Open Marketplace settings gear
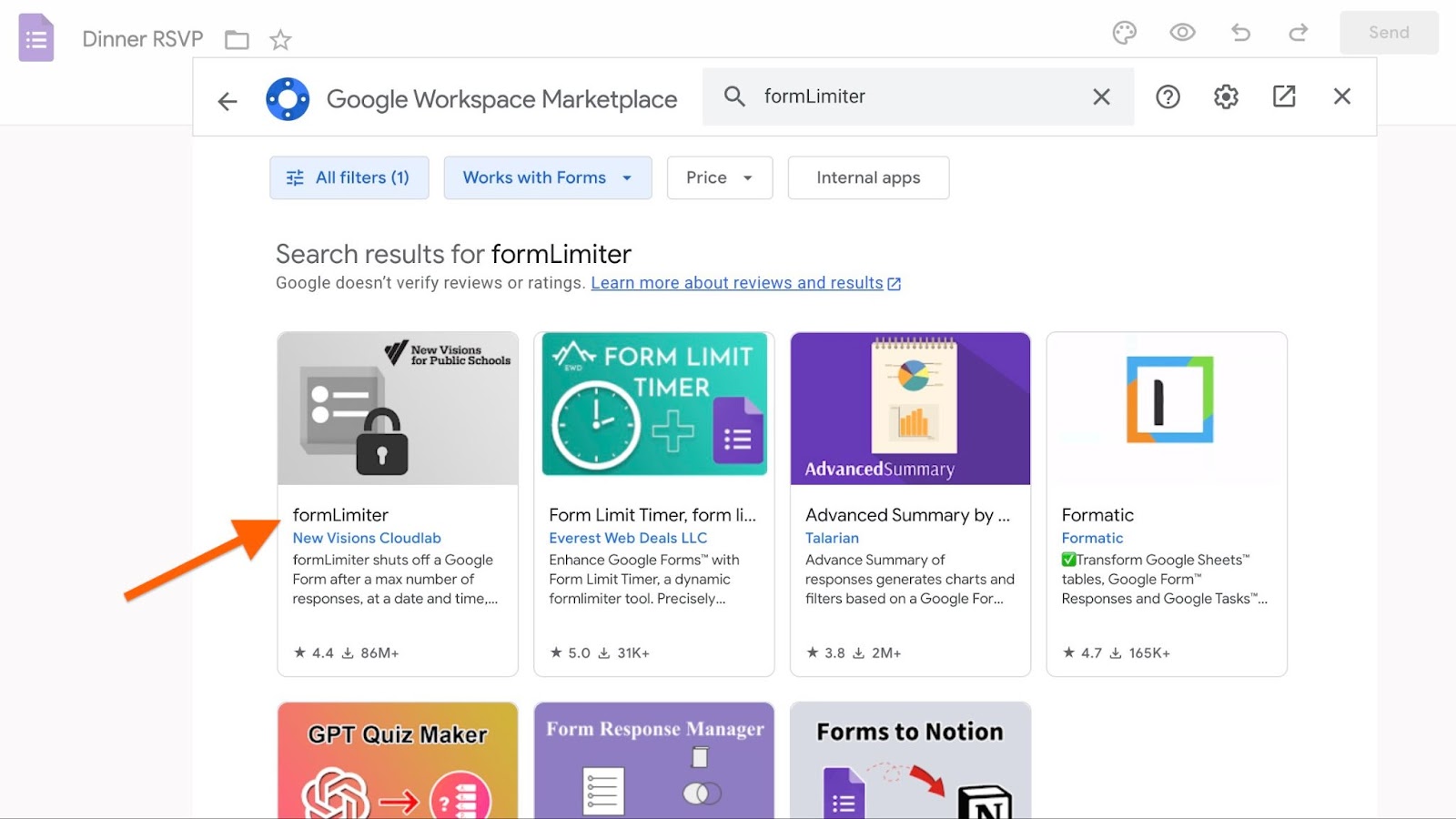This screenshot has height=819, width=1456. pyautogui.click(x=1226, y=96)
